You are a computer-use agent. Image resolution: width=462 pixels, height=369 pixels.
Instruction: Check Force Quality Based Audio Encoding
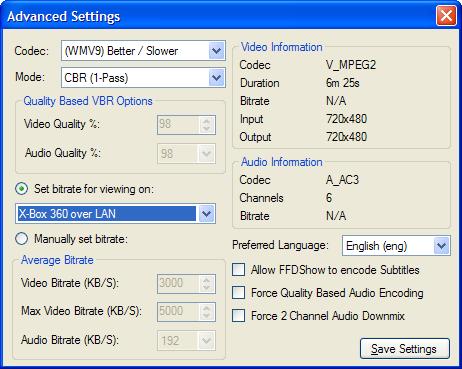pos(238,293)
